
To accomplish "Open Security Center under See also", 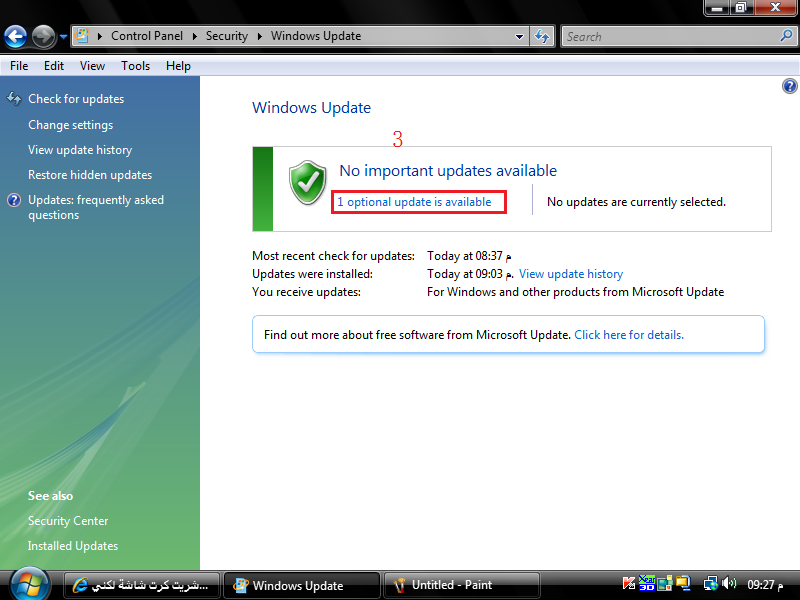I will [68, 521].
